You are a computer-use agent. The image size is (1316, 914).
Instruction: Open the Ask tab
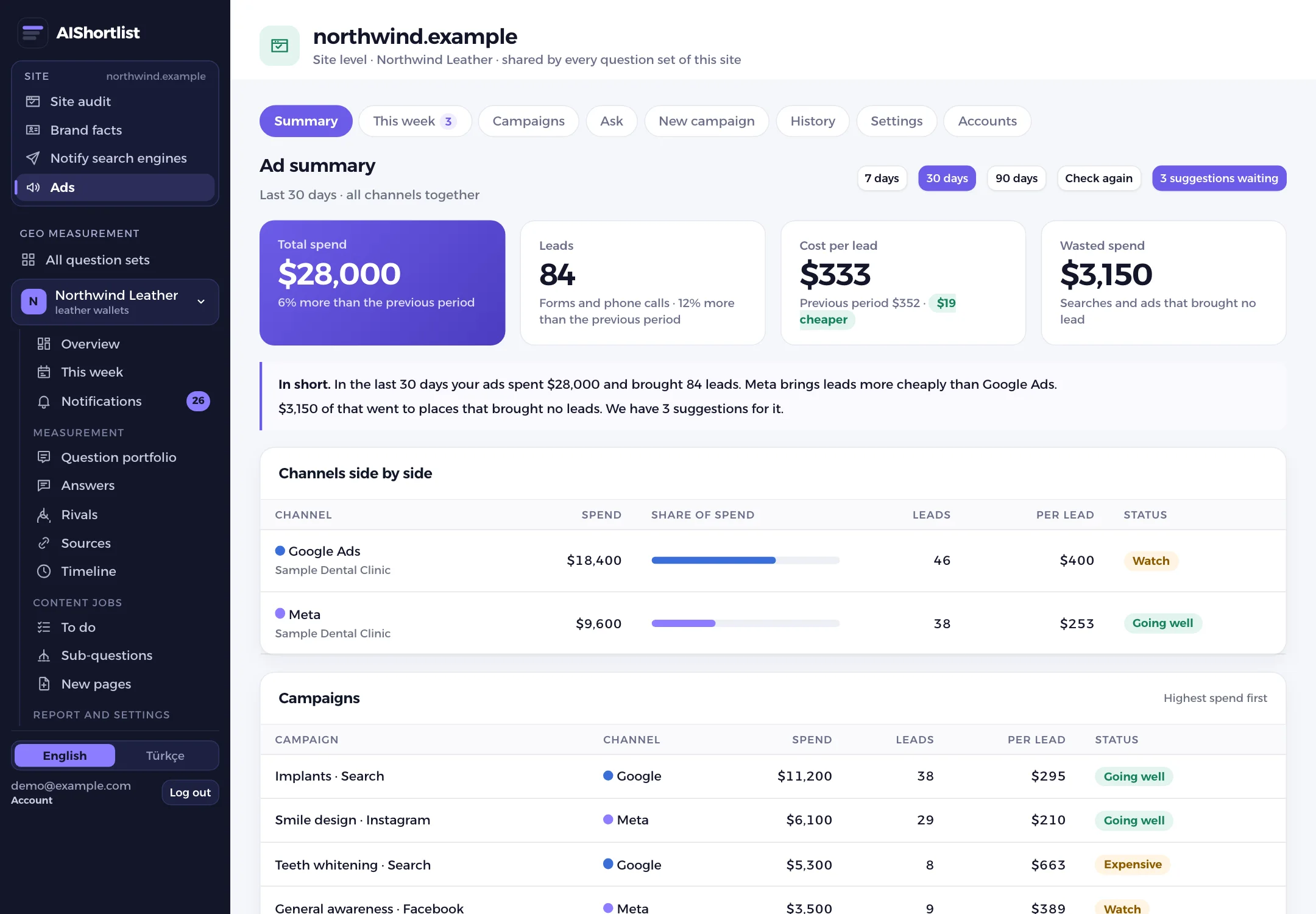coord(611,121)
